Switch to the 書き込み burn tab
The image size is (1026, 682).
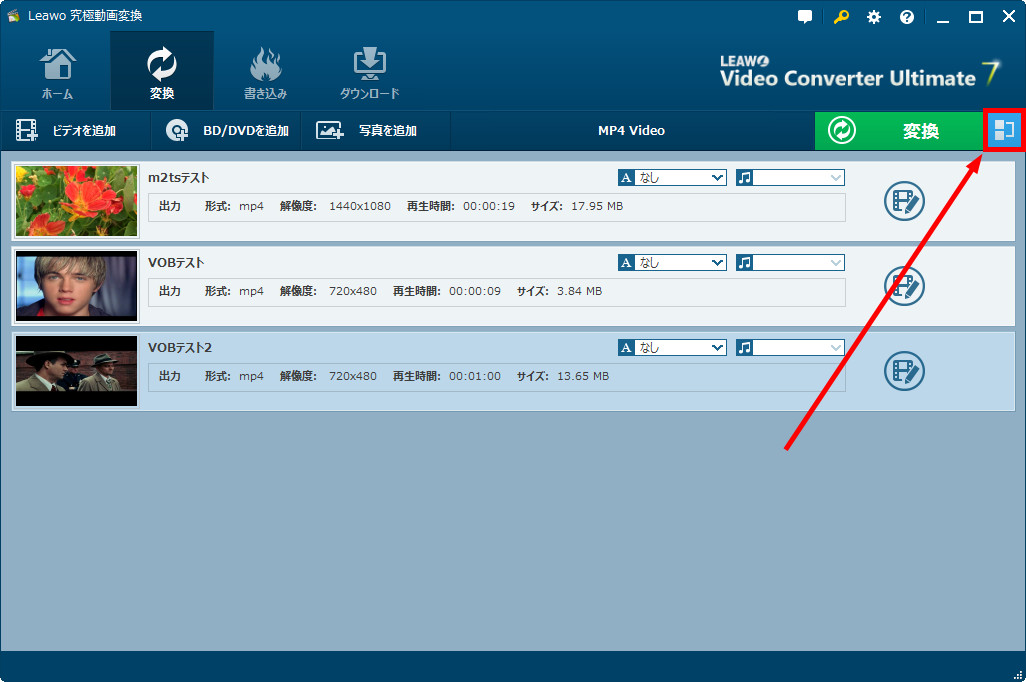coord(265,72)
